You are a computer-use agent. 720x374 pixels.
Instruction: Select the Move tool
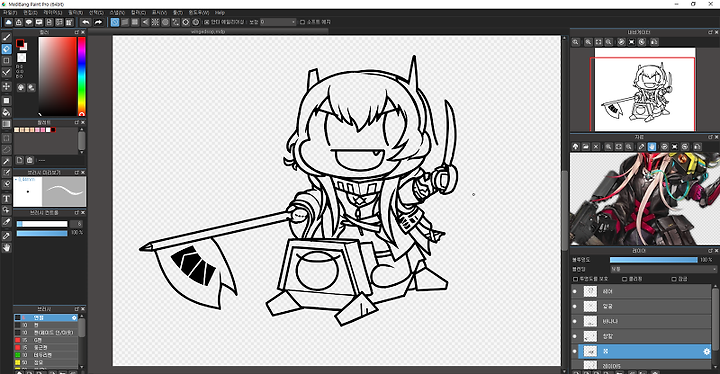tap(6, 86)
